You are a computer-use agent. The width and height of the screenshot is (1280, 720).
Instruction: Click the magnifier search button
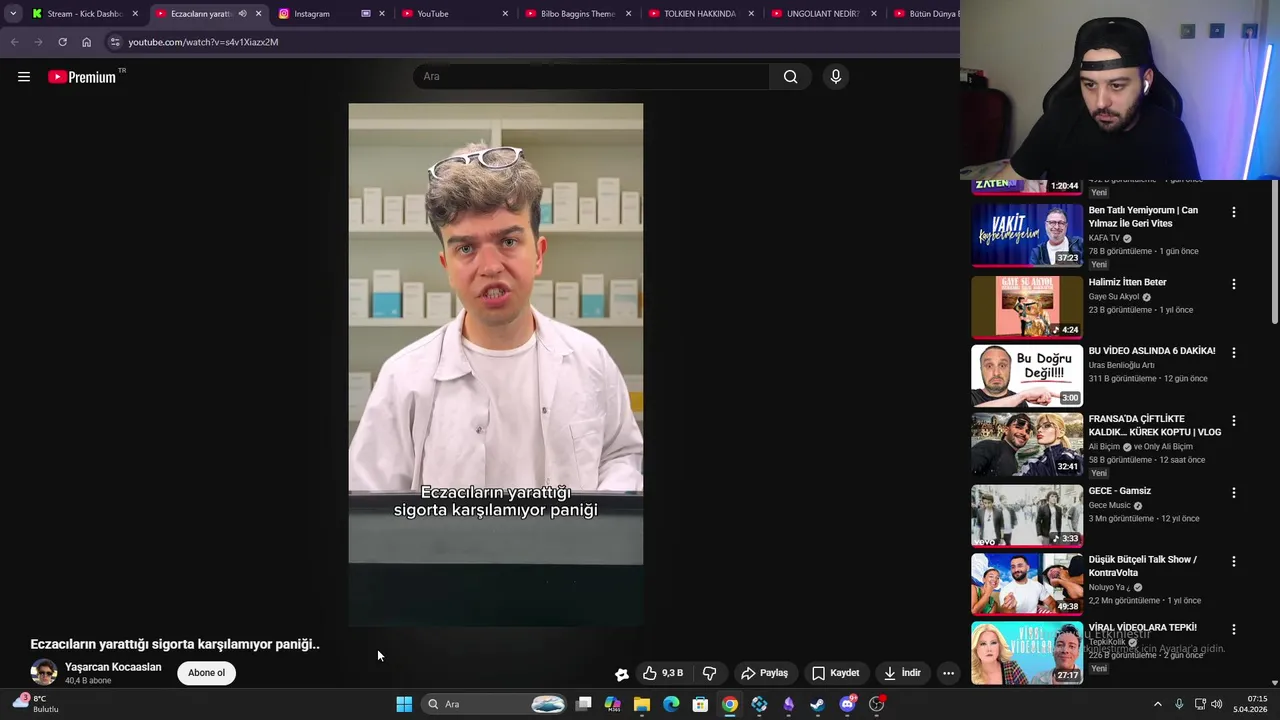790,77
